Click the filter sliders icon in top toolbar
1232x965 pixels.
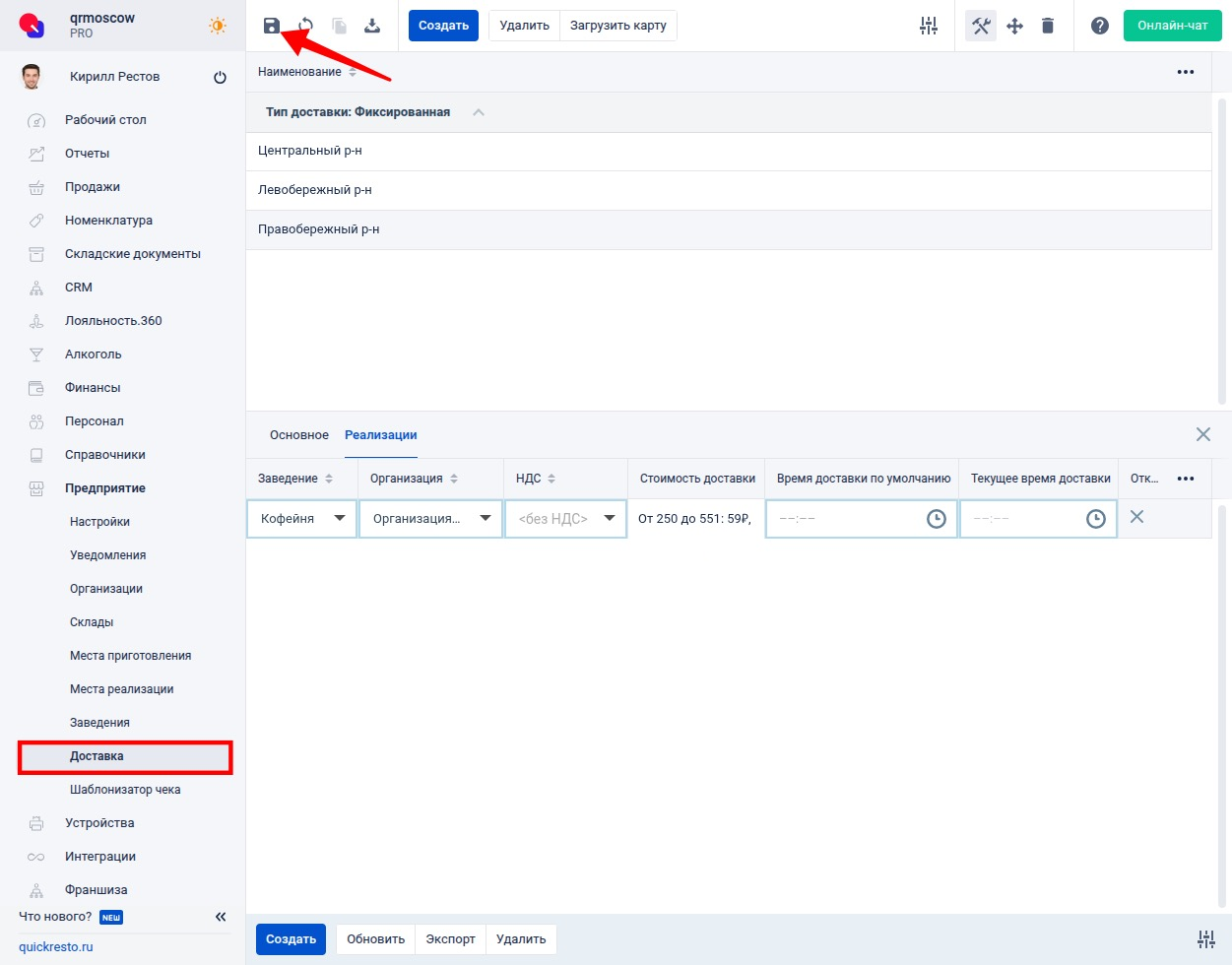click(x=929, y=26)
